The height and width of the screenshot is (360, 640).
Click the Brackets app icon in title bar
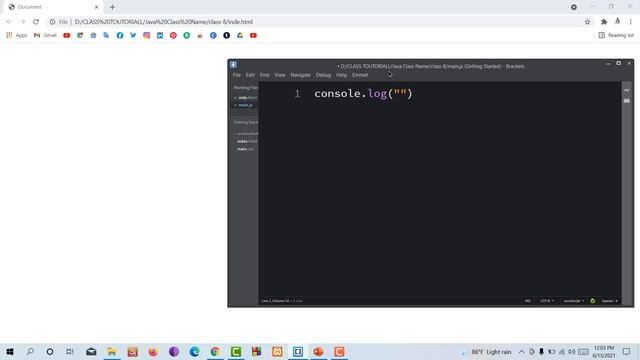[233, 64]
